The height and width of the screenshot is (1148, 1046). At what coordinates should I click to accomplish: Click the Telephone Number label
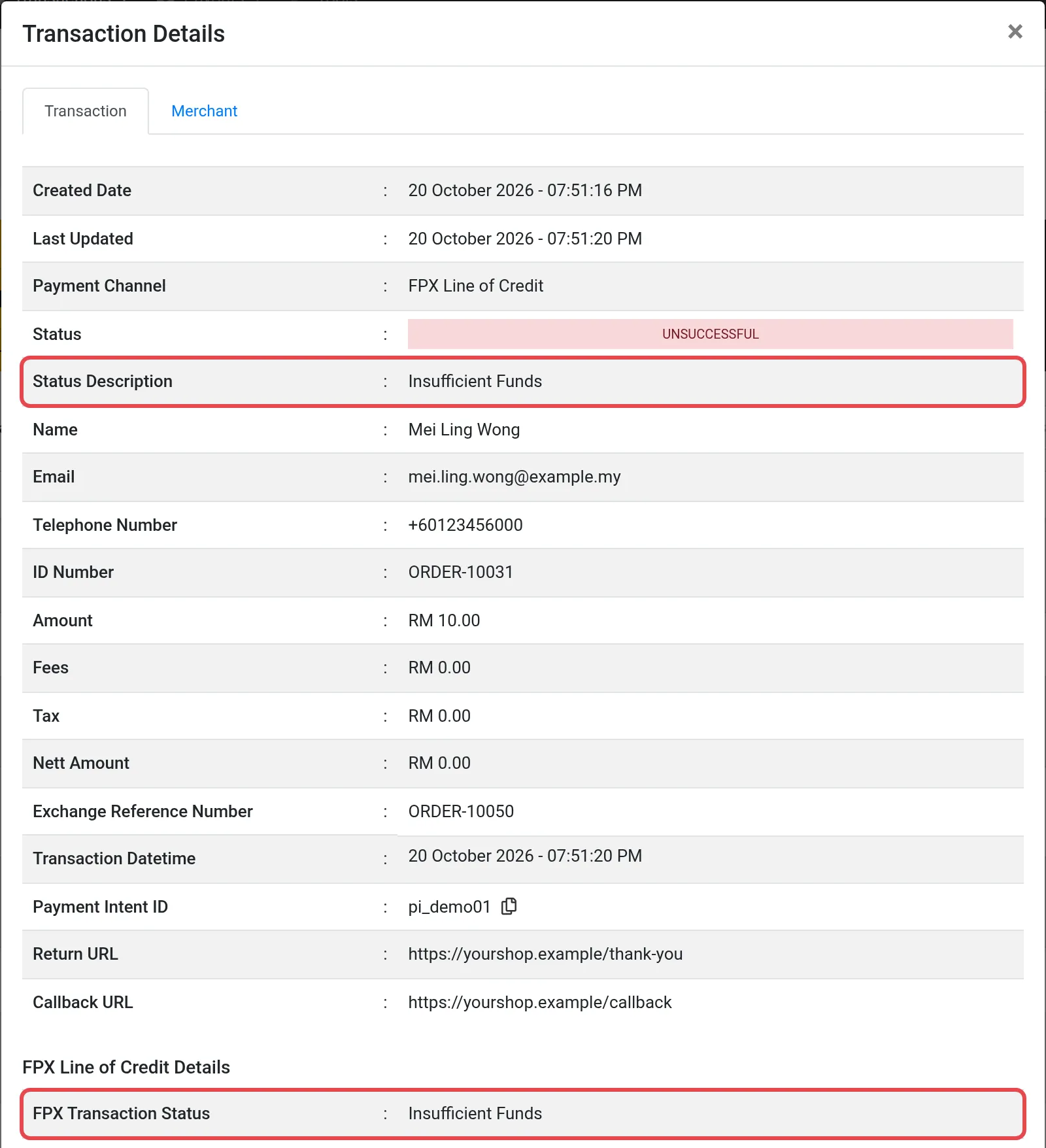[x=105, y=525]
